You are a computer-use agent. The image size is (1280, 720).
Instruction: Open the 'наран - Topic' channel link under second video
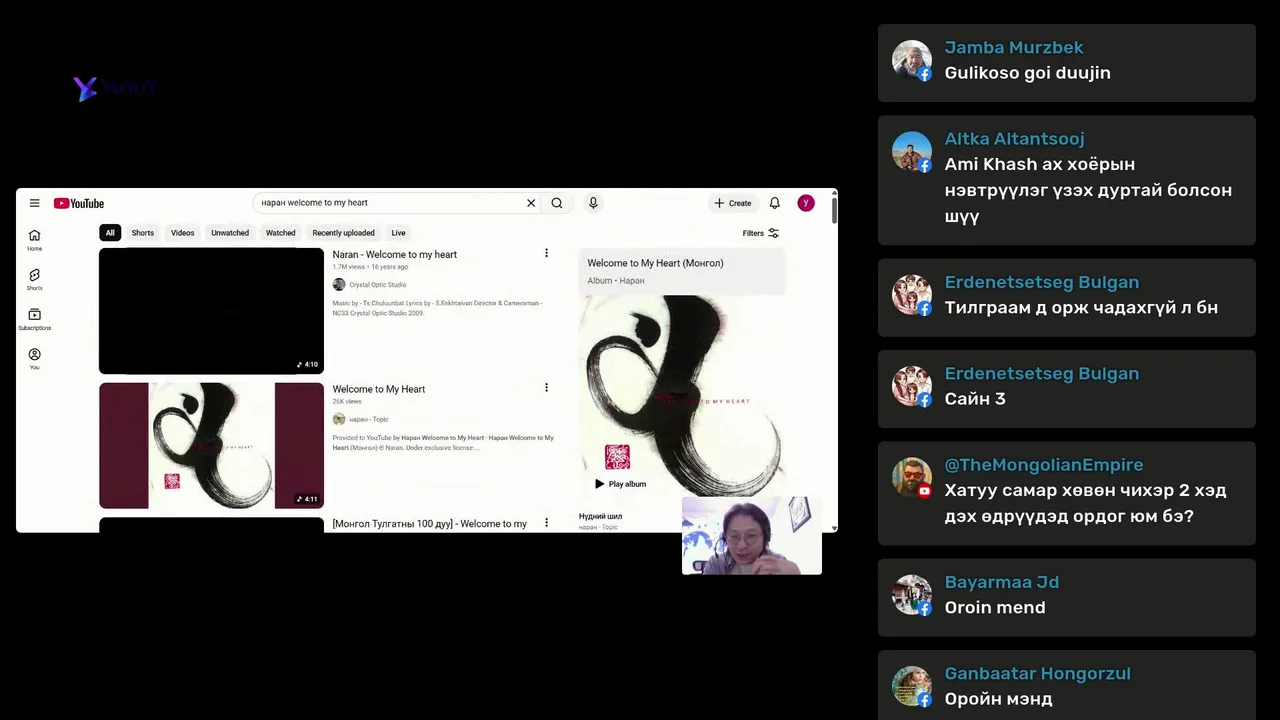click(x=368, y=419)
